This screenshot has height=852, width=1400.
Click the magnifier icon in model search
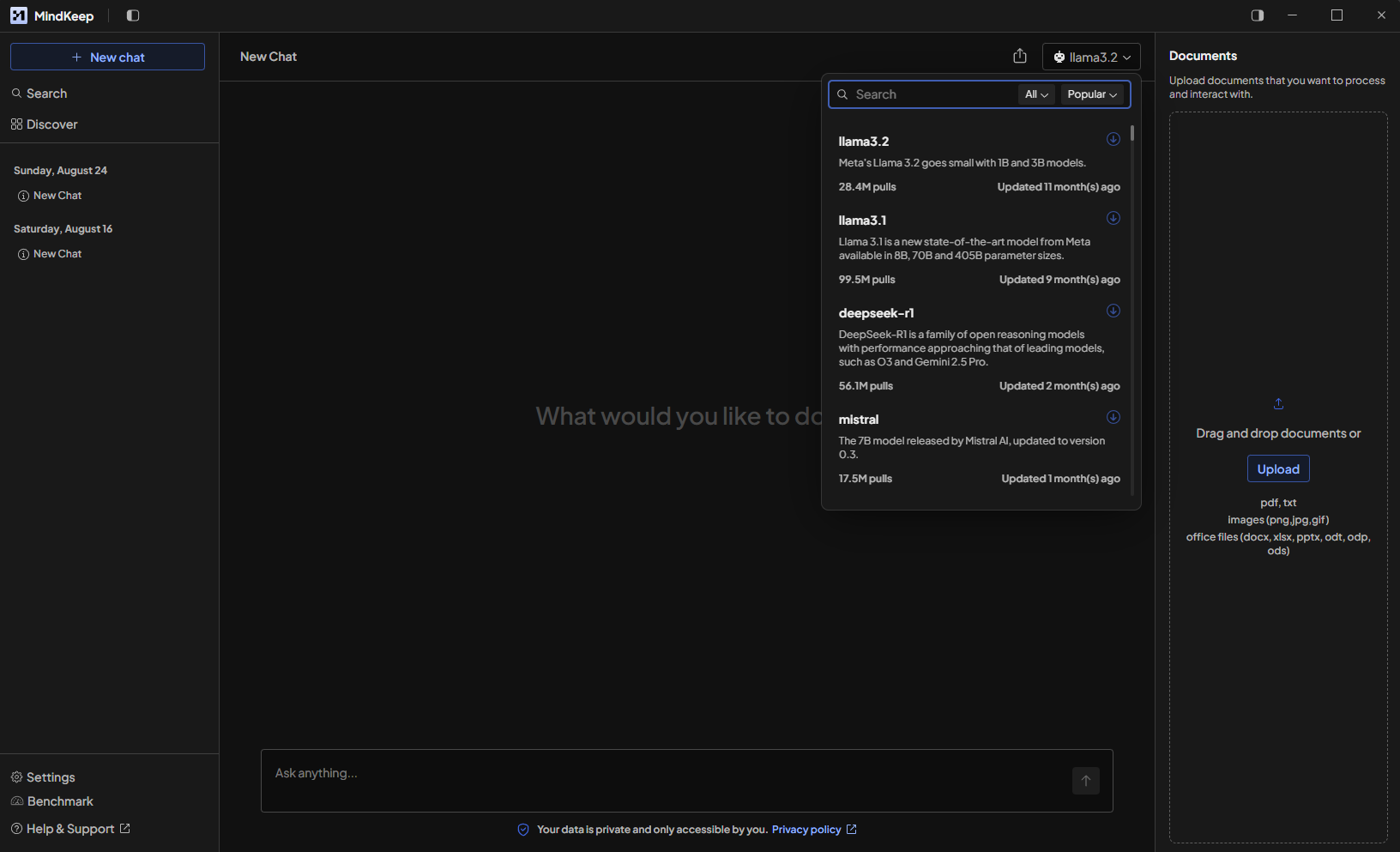coord(842,94)
